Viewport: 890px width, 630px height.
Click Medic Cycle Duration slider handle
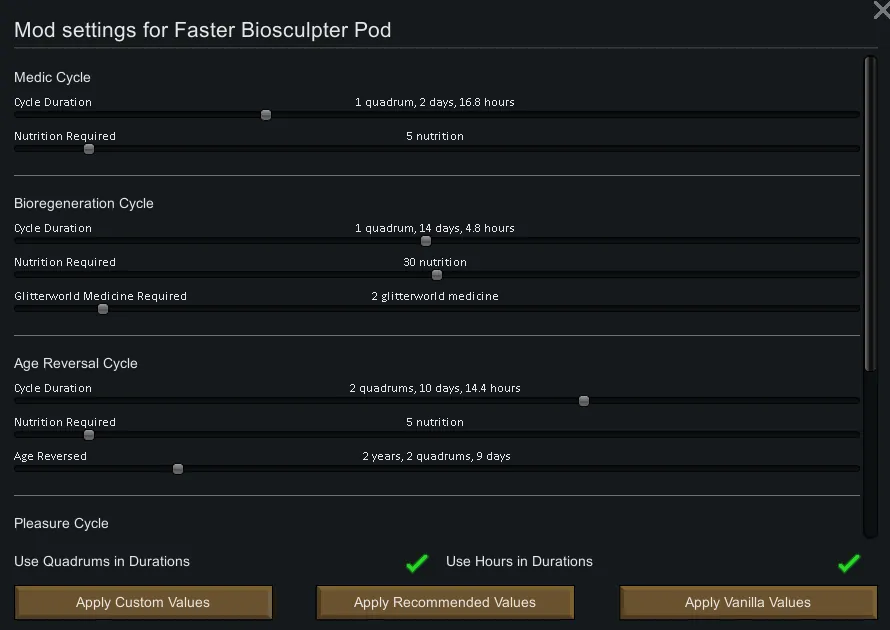click(266, 115)
